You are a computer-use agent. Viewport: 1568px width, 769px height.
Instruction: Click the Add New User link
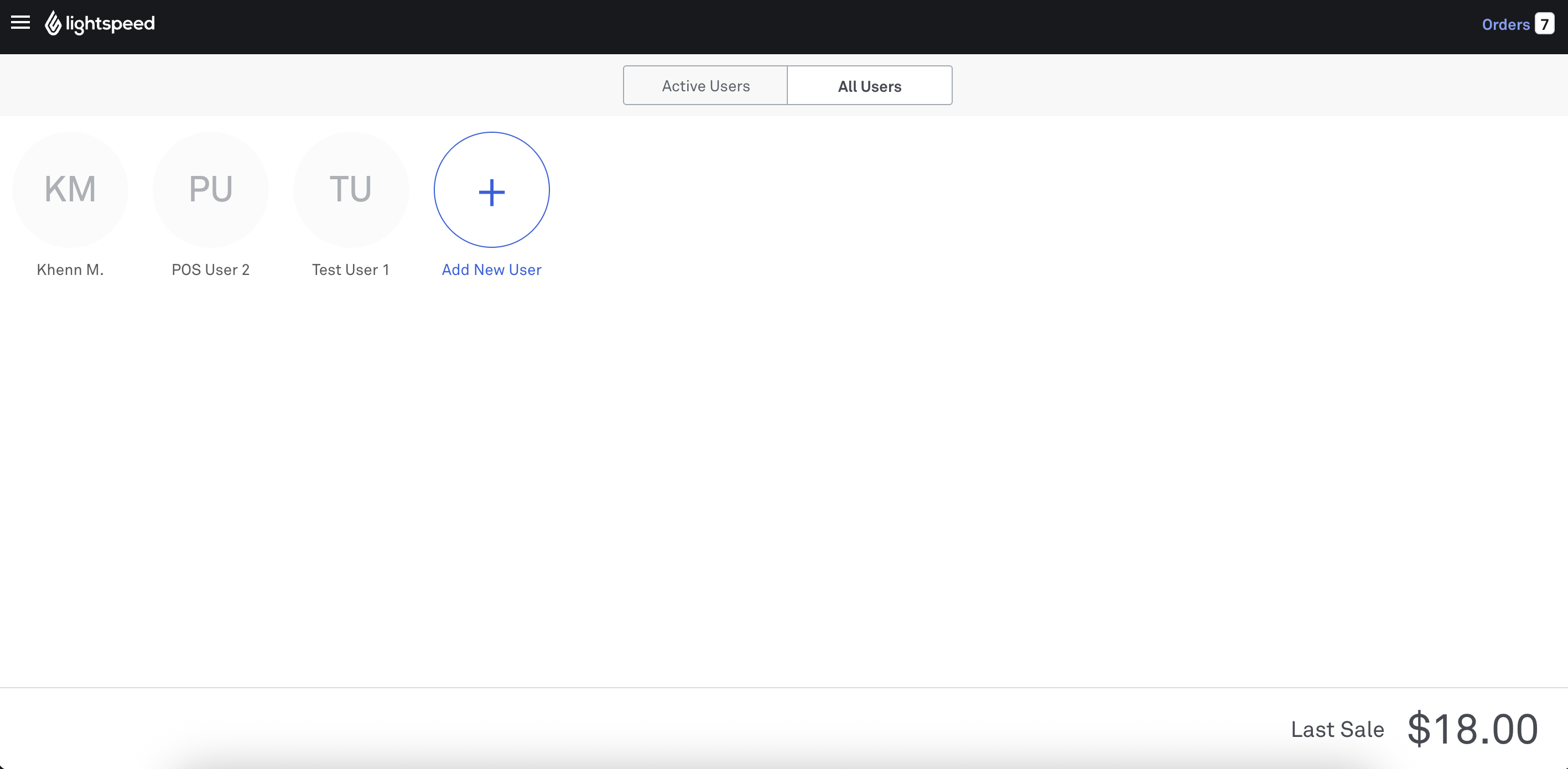(491, 269)
